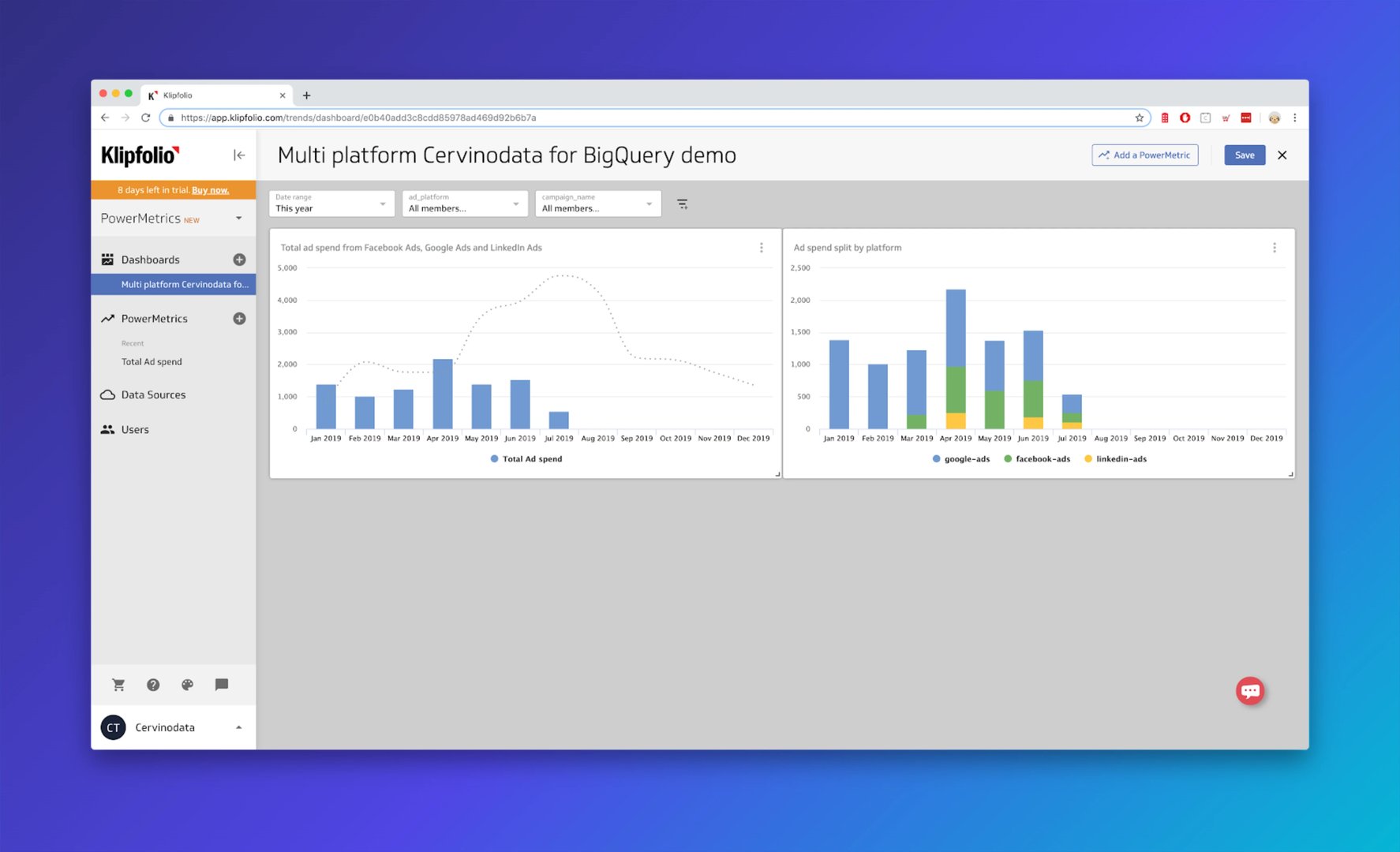Click the Add a PowerMetric button
This screenshot has width=1400, height=852.
[x=1145, y=155]
